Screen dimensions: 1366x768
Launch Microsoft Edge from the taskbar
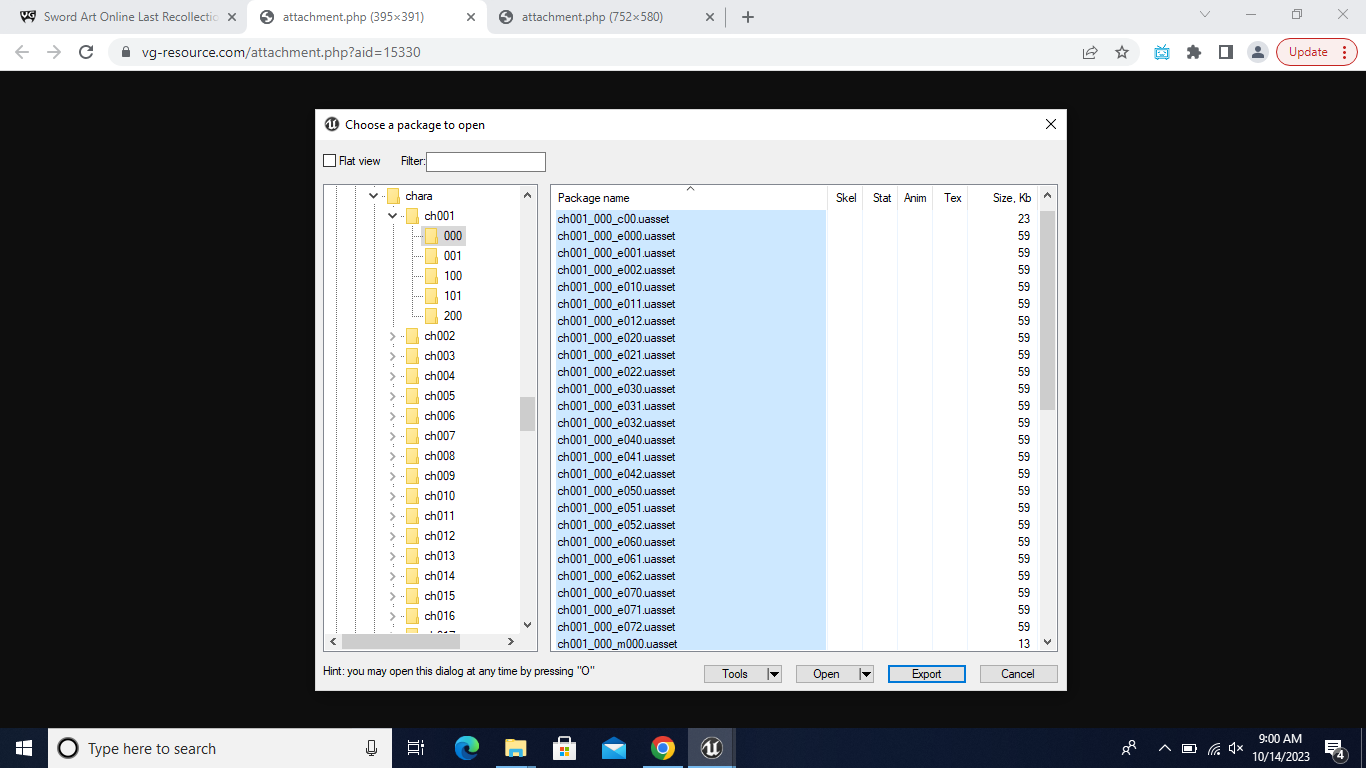click(x=466, y=748)
